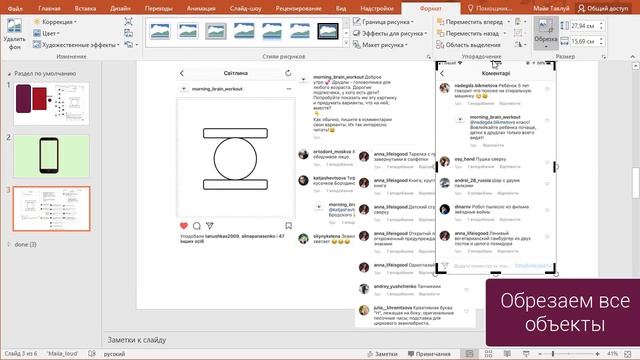Collapse the Раздел по умолчанию section
Screen dimensions: 640x360
pos(9,74)
